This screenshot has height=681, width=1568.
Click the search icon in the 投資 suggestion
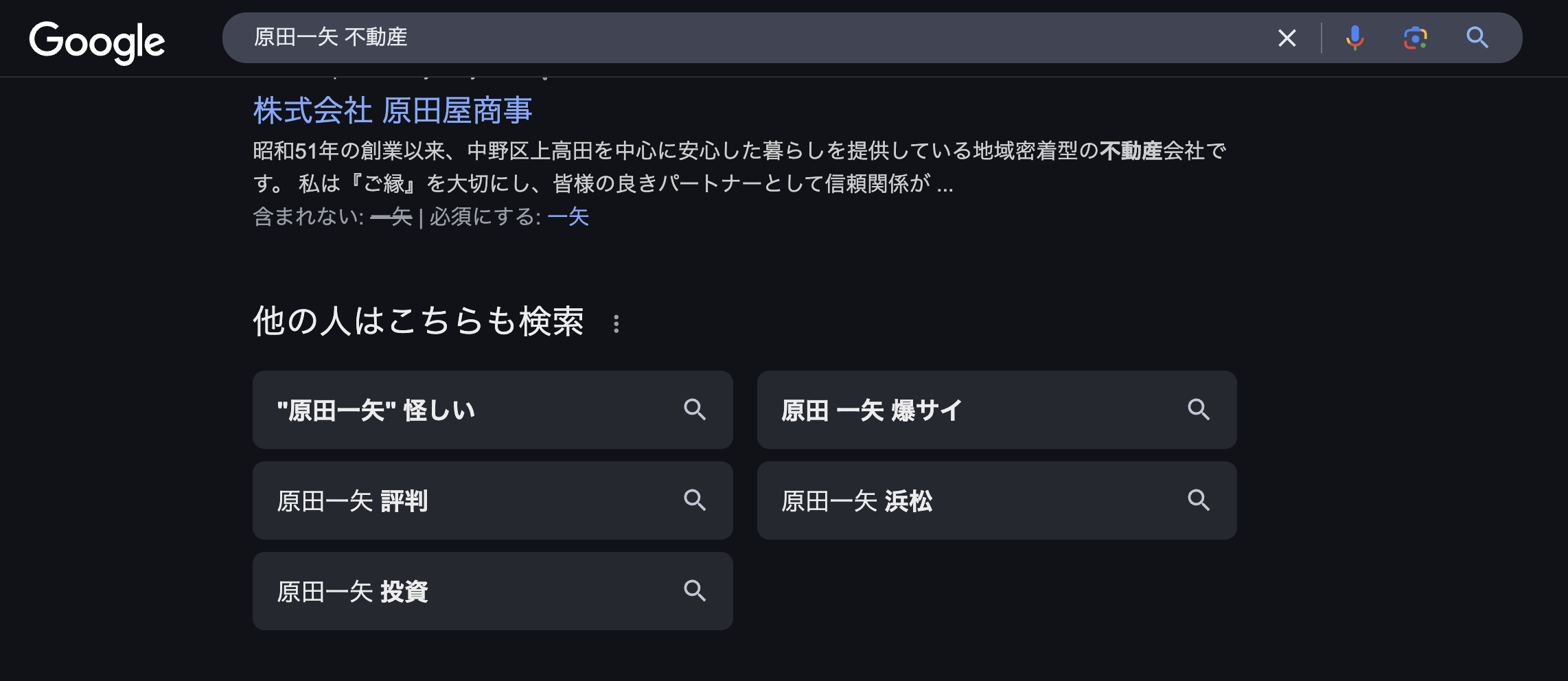click(695, 591)
